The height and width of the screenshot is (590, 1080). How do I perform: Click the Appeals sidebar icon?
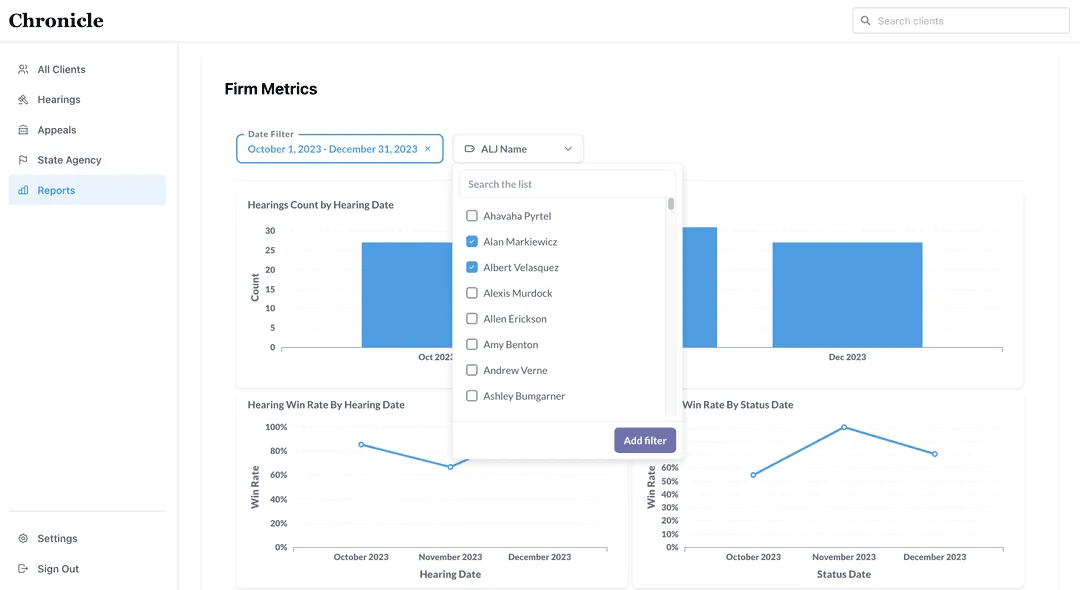point(24,129)
